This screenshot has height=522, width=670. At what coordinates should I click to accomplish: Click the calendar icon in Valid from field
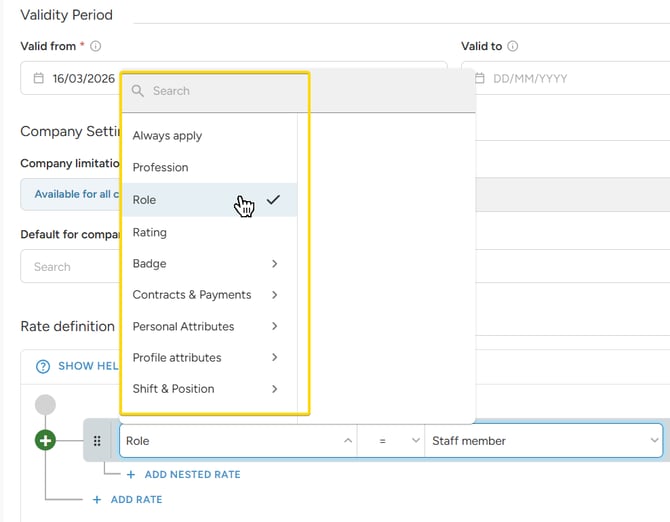(x=38, y=78)
